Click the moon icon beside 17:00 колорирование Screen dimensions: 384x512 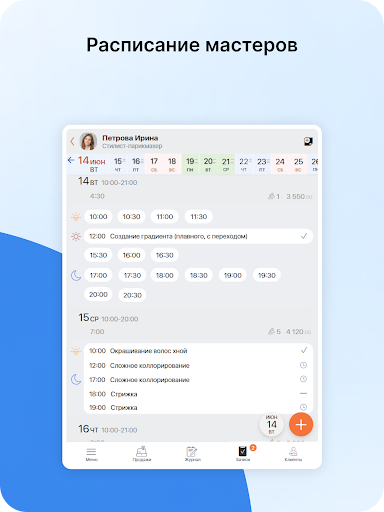pyautogui.click(x=76, y=379)
